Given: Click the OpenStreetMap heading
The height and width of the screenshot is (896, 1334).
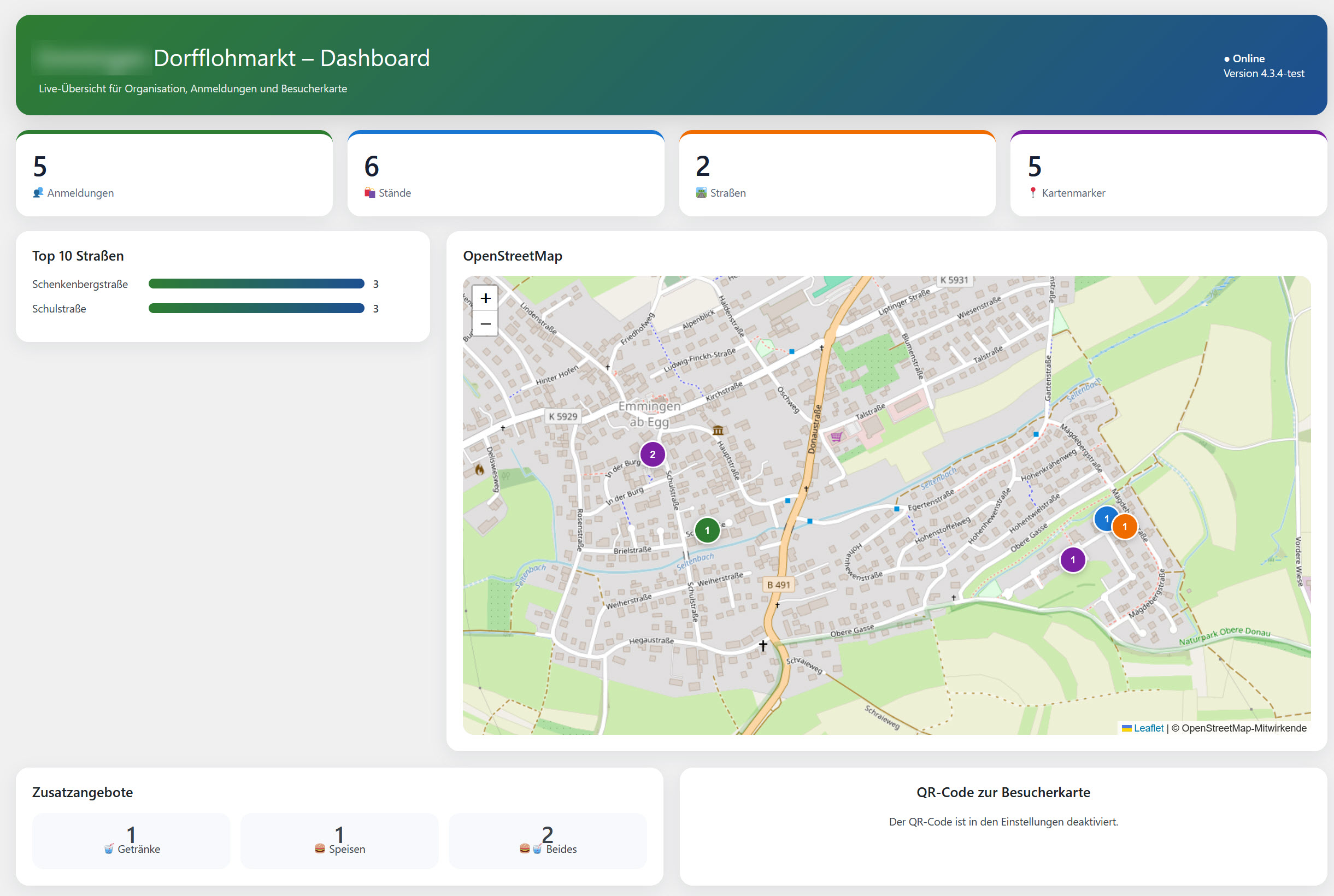Looking at the screenshot, I should (x=512, y=256).
